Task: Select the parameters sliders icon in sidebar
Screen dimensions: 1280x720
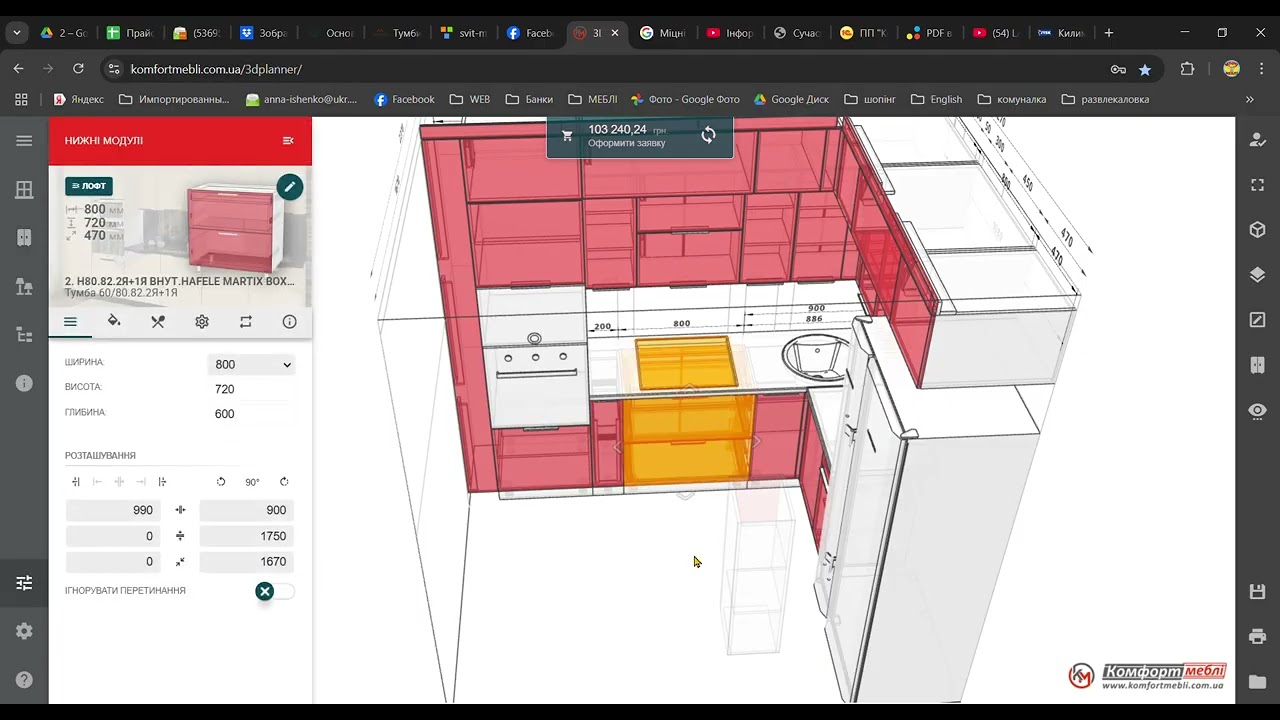Action: 24,583
